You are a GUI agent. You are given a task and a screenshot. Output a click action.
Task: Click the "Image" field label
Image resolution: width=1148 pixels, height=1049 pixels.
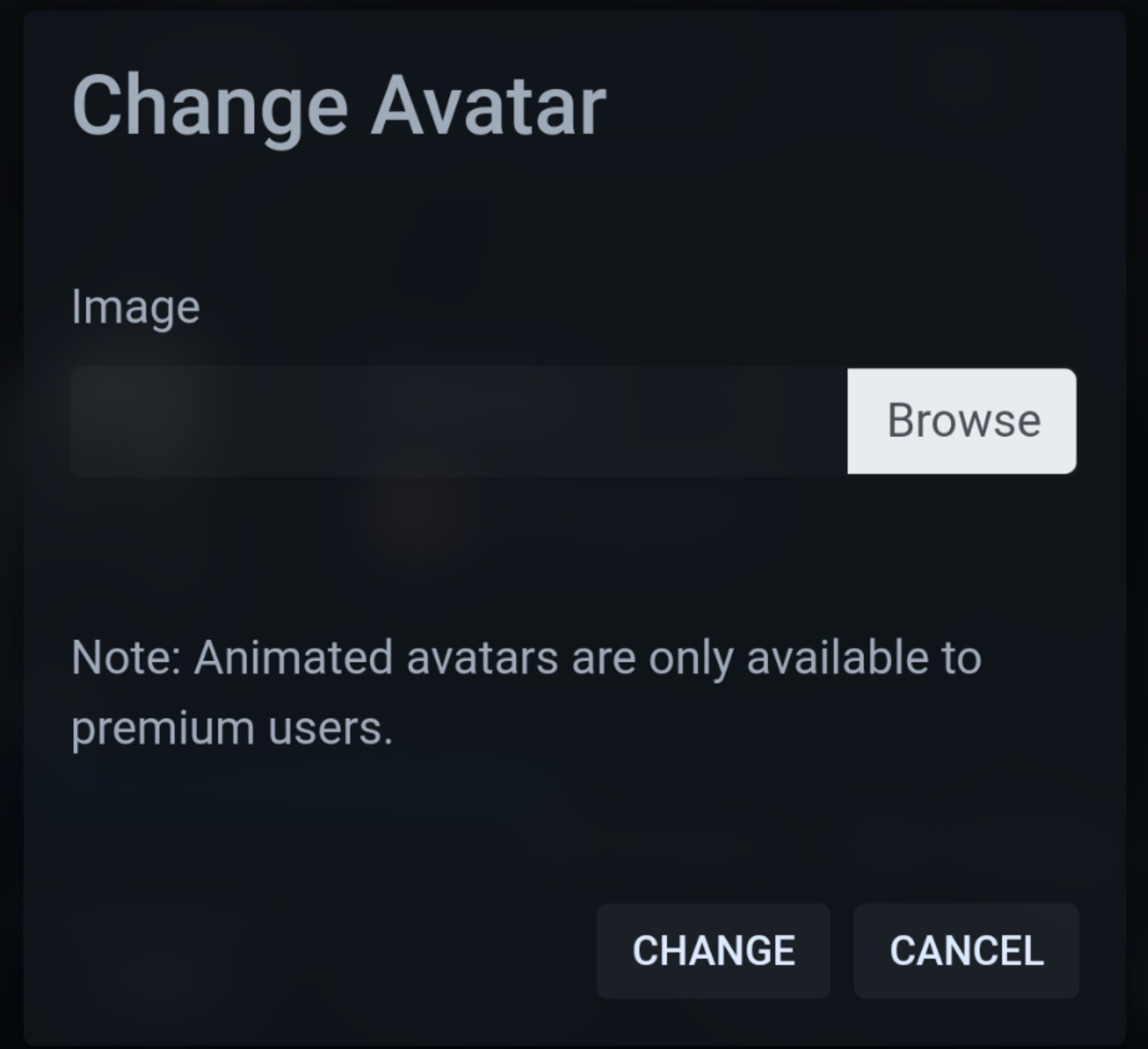point(136,307)
